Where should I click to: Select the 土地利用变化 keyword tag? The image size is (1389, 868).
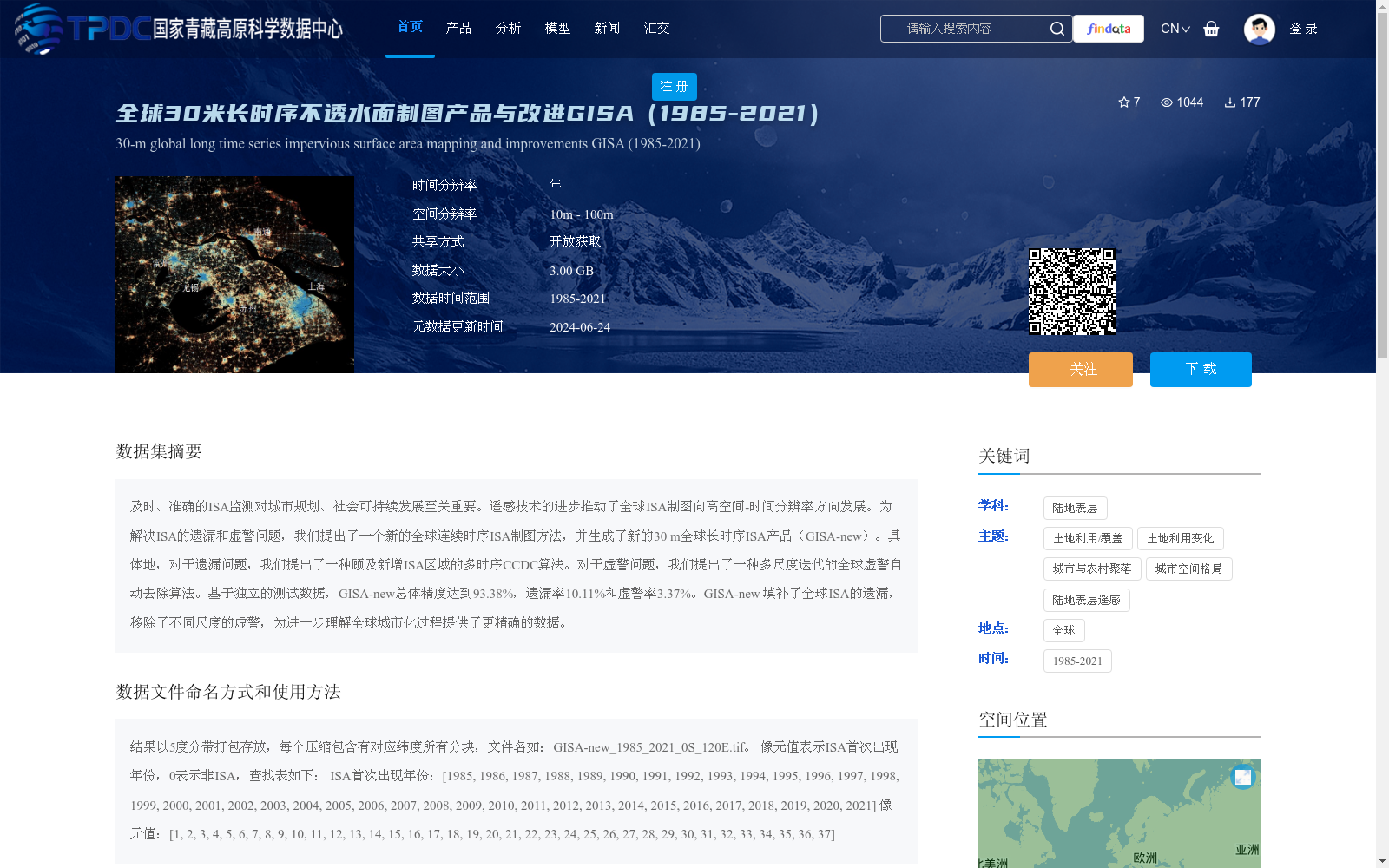click(1181, 538)
